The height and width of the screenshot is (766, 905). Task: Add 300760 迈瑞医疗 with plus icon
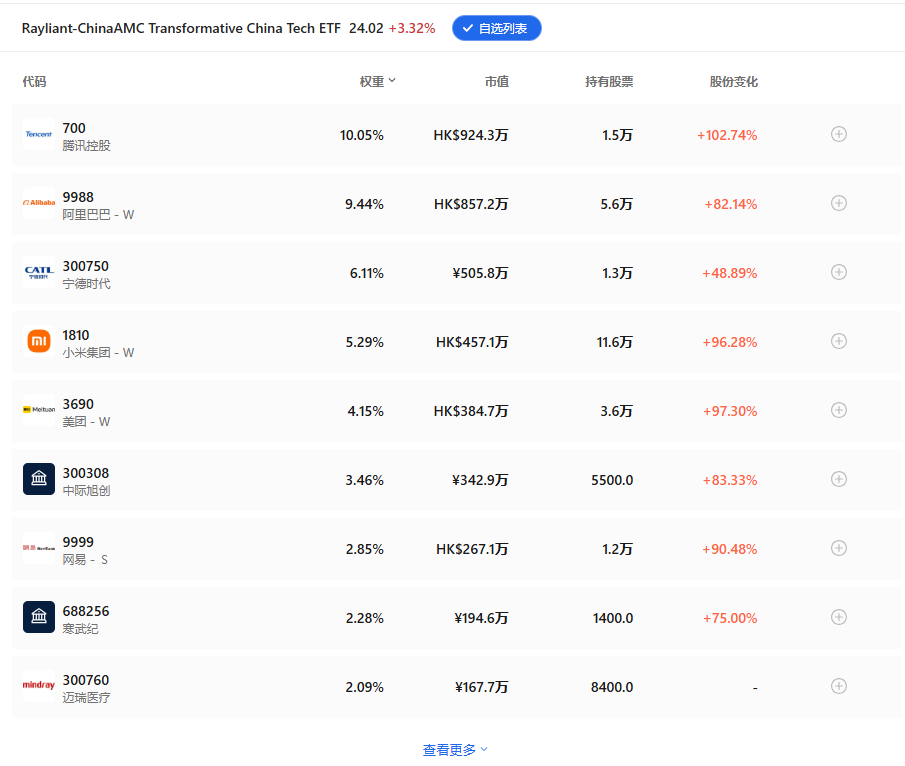point(839,686)
